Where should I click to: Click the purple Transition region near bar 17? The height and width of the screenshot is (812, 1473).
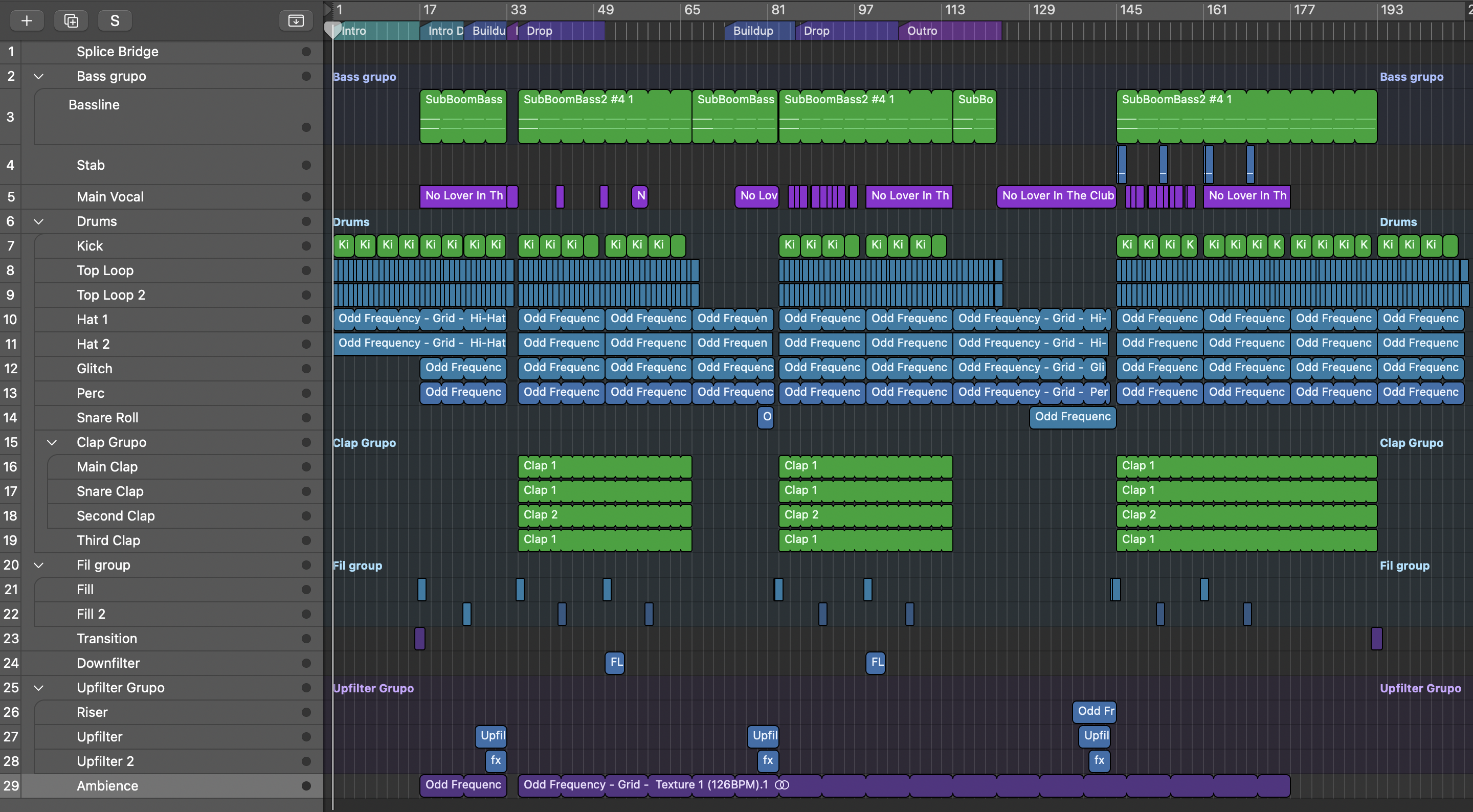(420, 638)
